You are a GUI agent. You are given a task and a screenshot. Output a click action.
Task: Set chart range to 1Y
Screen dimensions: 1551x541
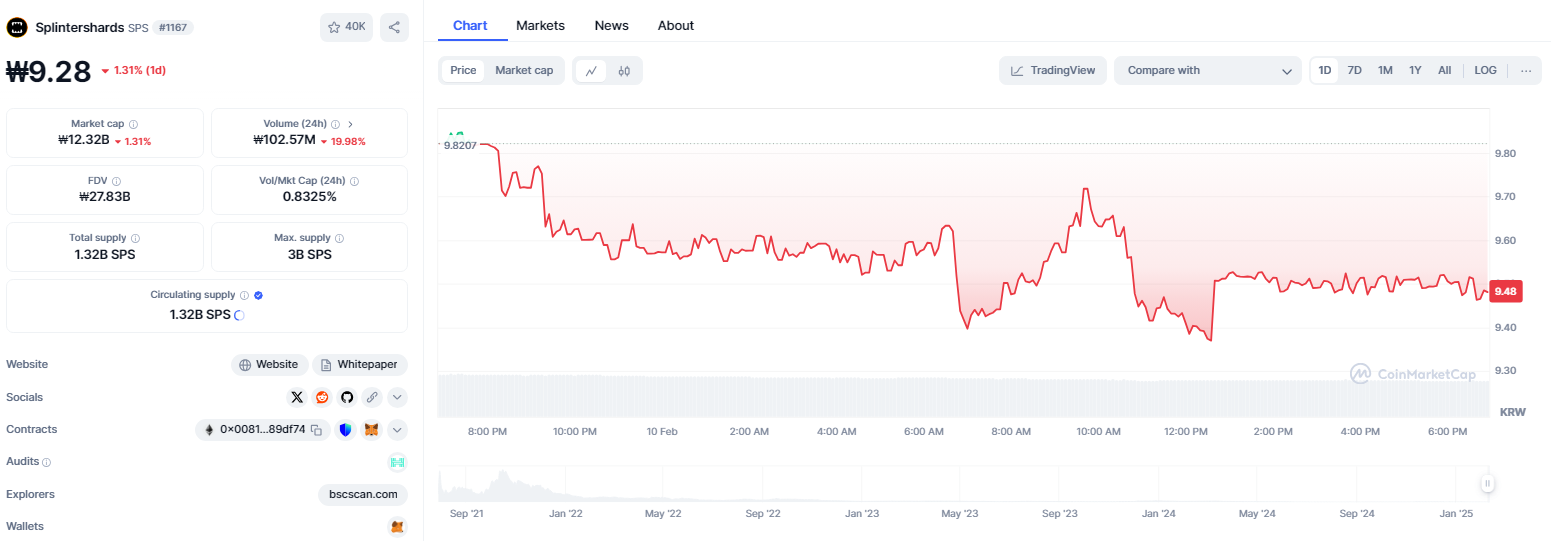point(1415,70)
